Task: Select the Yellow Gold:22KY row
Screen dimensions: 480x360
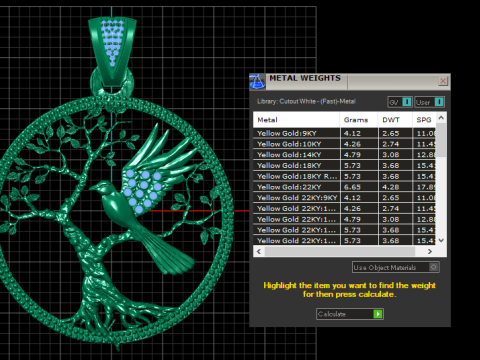Action: [344, 187]
